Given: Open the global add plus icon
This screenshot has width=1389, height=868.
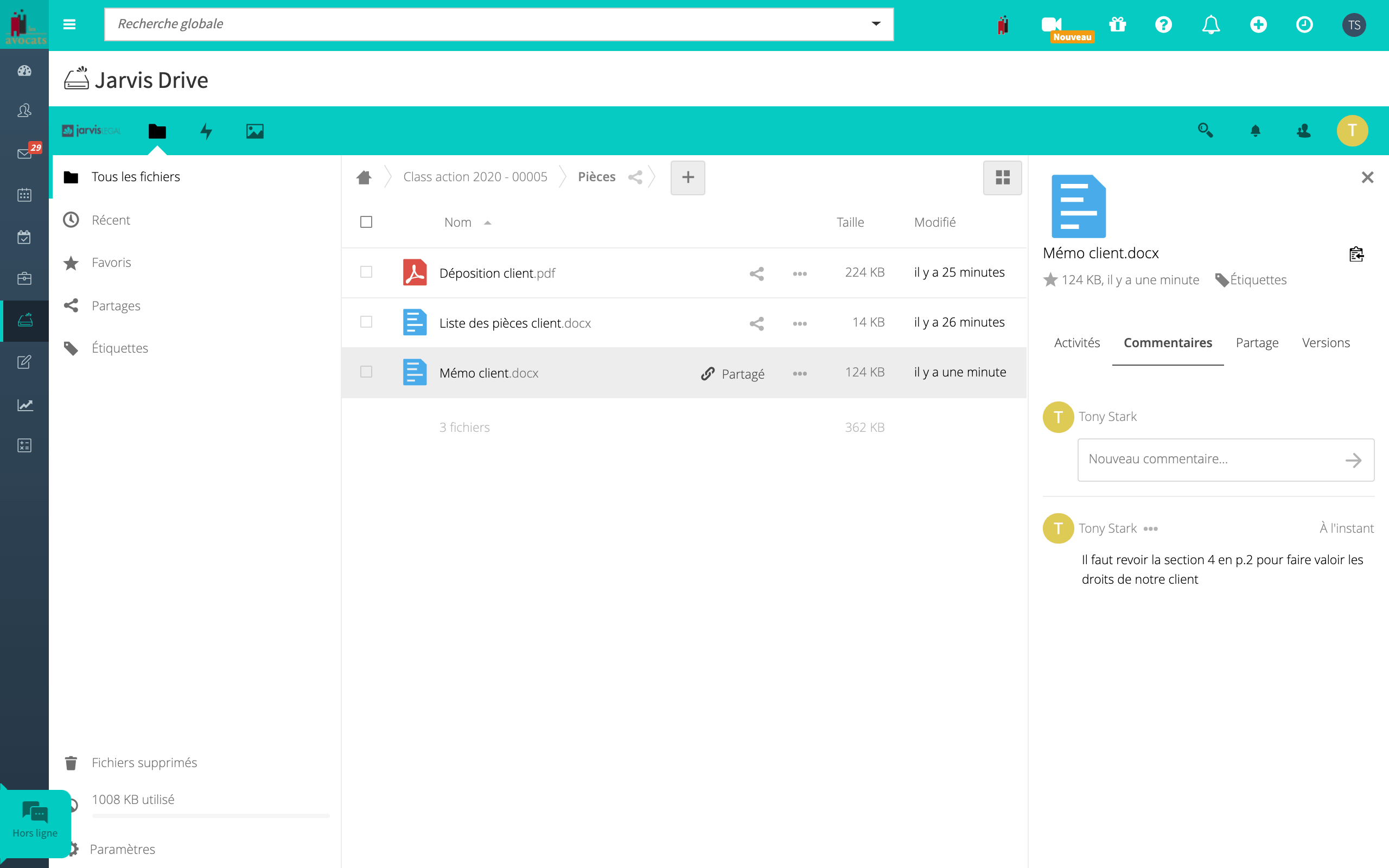Looking at the screenshot, I should 1258,24.
